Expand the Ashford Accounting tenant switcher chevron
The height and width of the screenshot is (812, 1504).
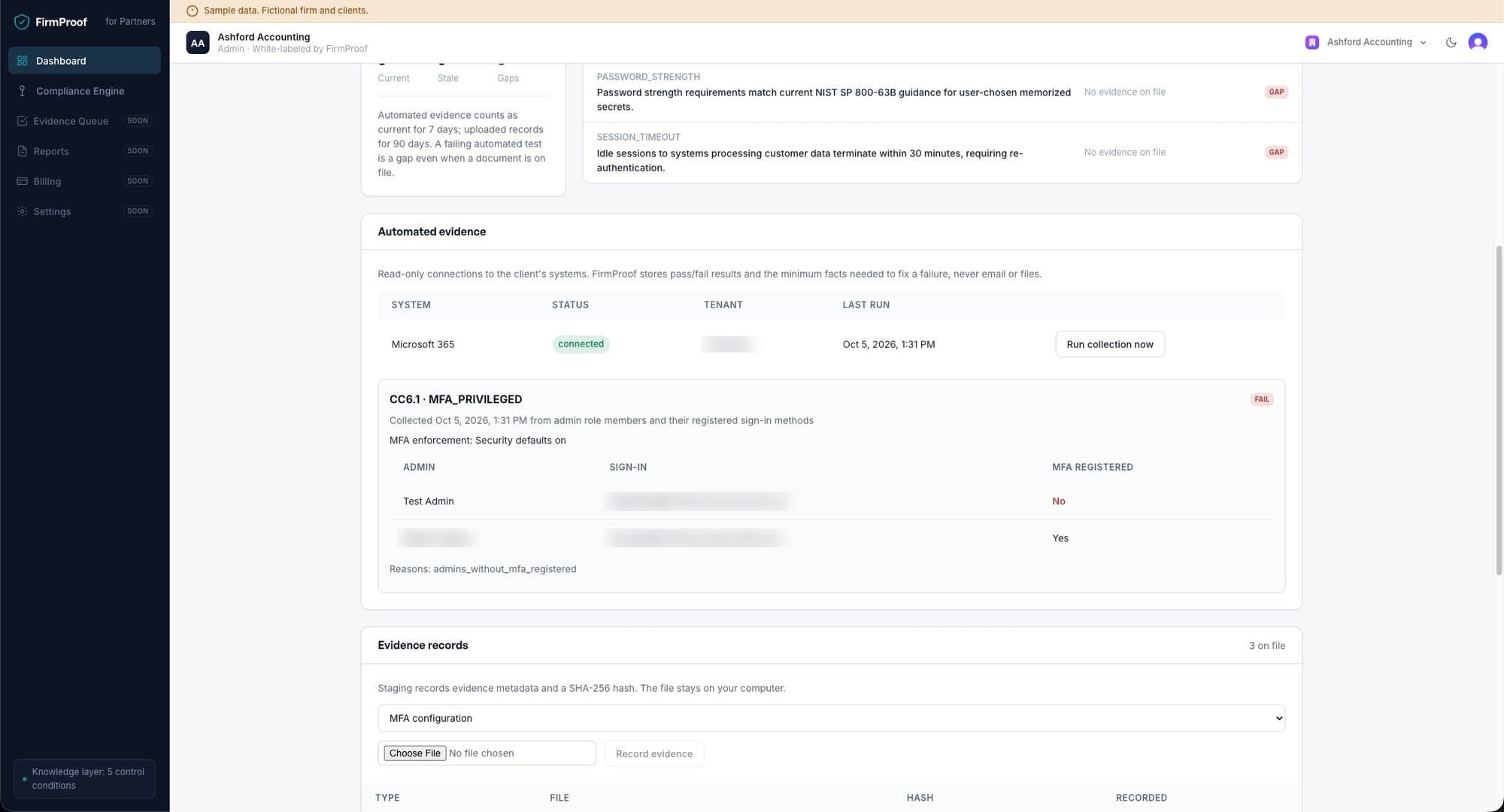click(x=1423, y=43)
